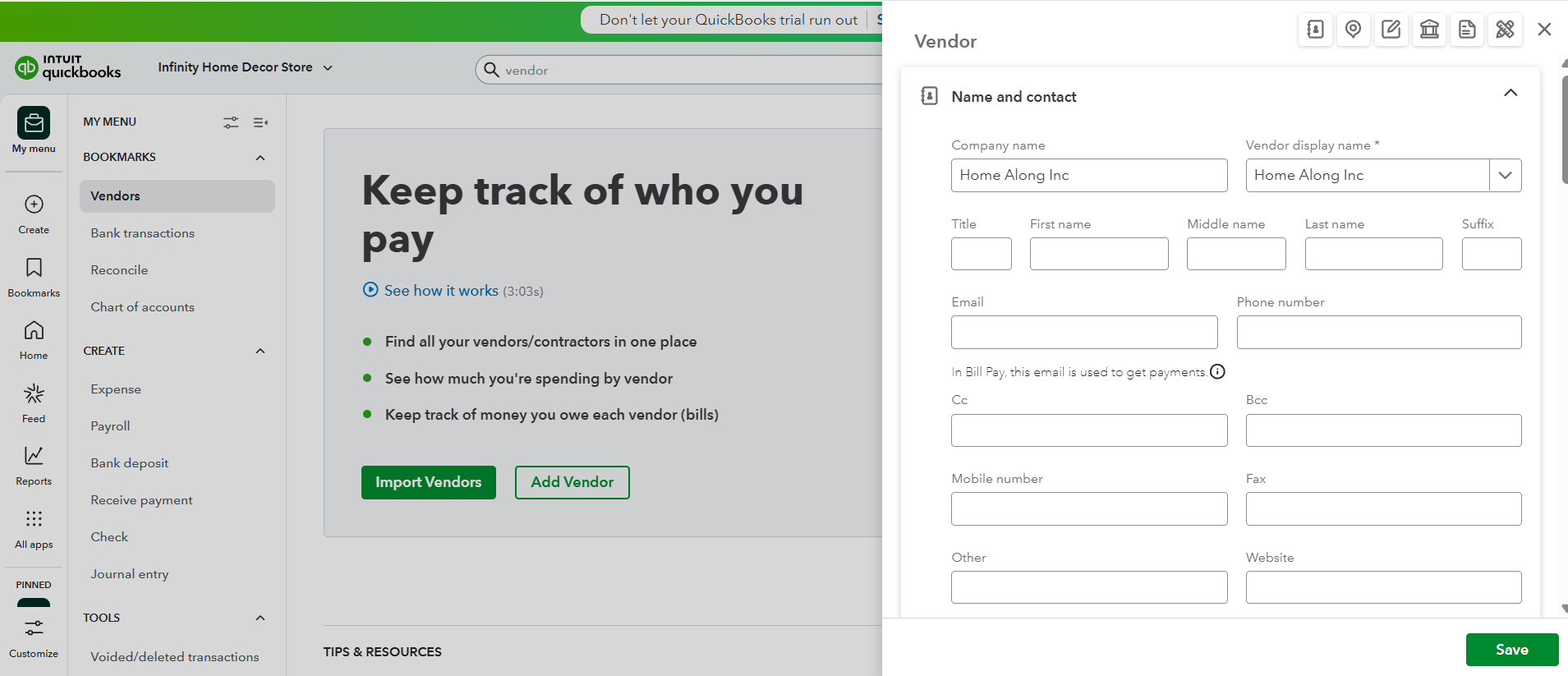Viewport: 1568px width, 676px height.
Task: Click the Title field
Action: (x=982, y=254)
